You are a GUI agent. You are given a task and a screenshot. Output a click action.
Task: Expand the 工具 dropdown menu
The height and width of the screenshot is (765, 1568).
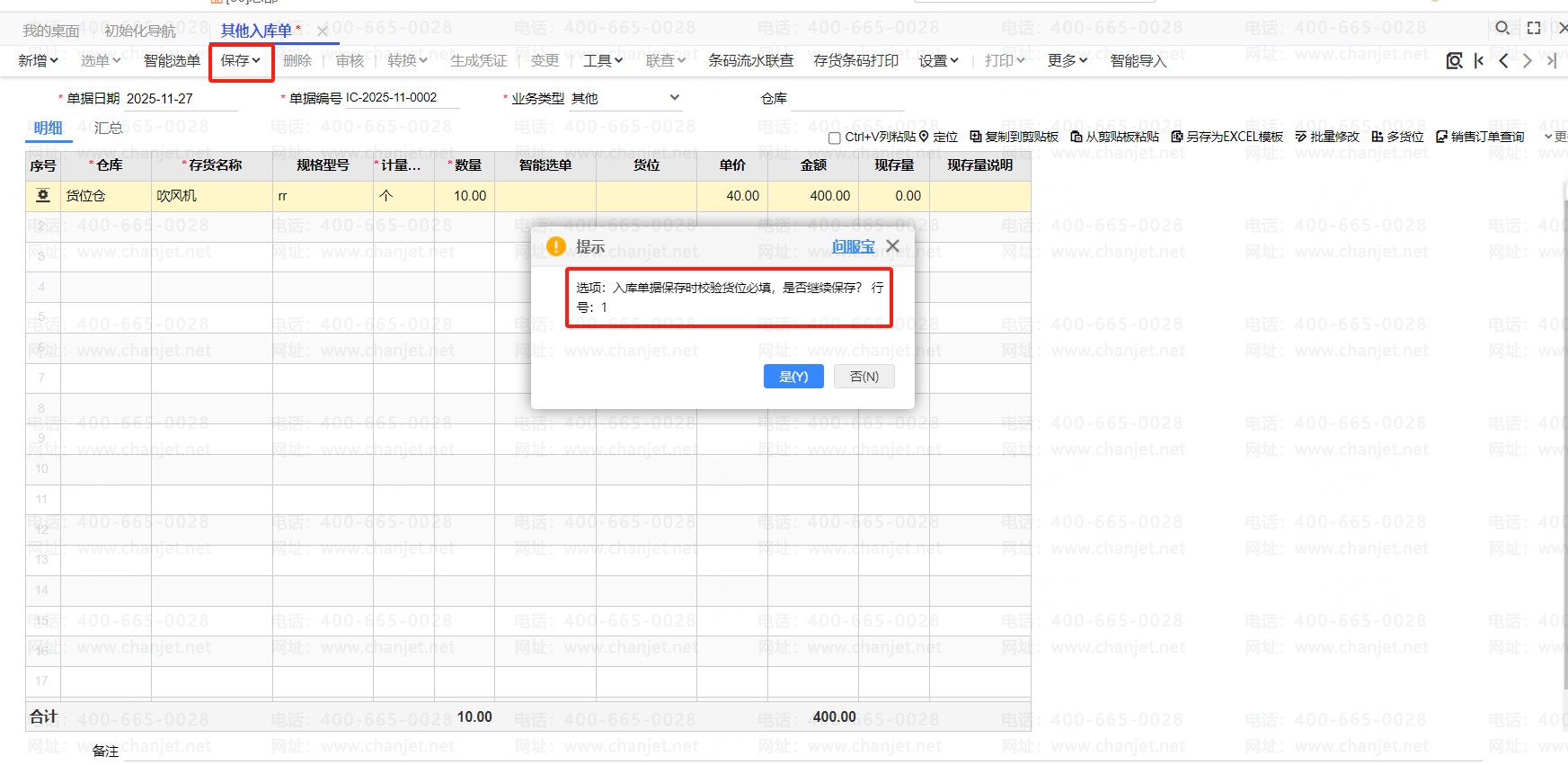click(x=603, y=60)
